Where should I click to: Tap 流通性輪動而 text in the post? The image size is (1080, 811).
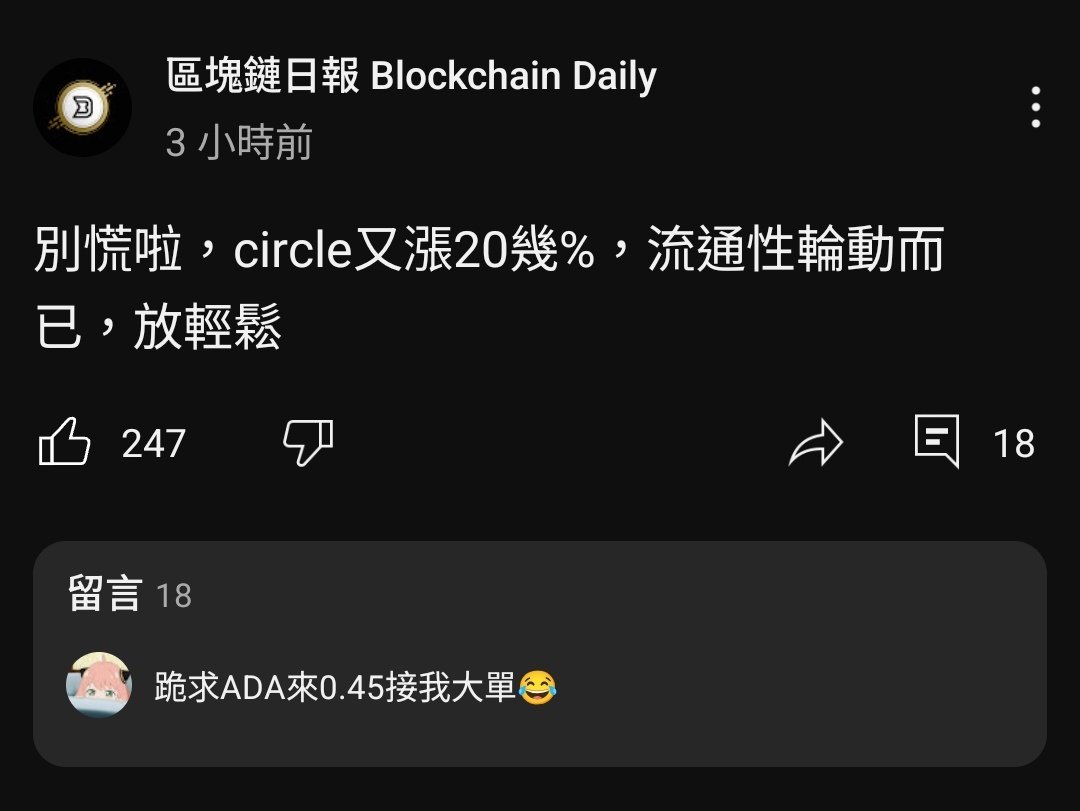pyautogui.click(x=796, y=248)
